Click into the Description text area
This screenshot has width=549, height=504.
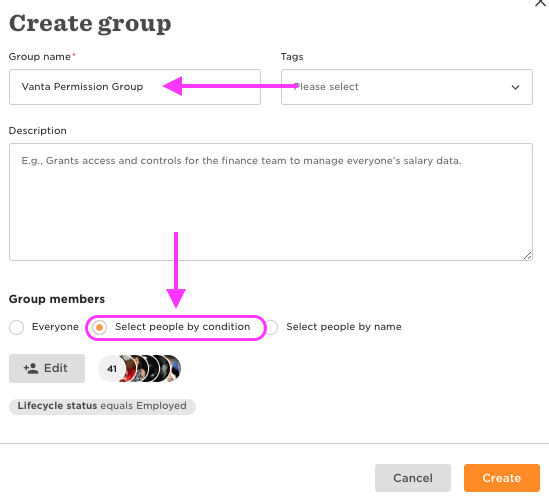point(271,202)
